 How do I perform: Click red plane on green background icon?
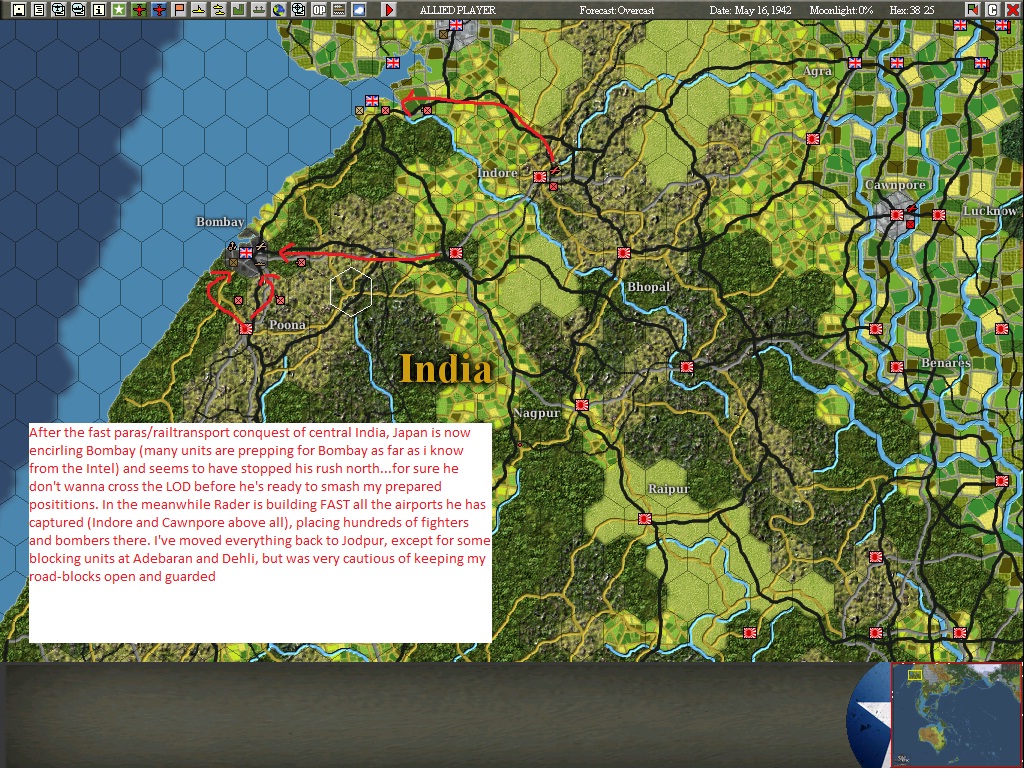click(x=138, y=9)
